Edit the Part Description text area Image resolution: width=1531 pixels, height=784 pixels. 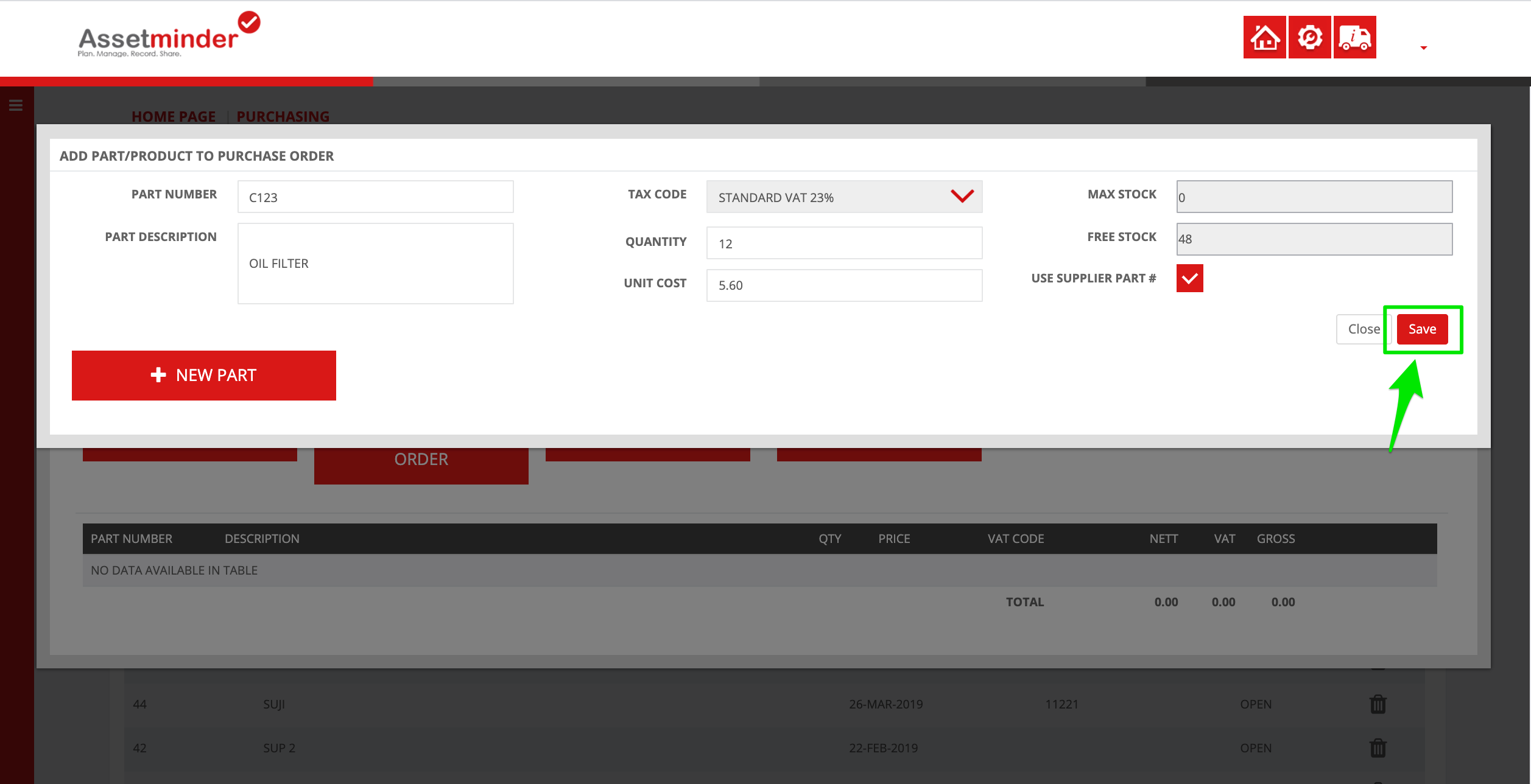[375, 264]
